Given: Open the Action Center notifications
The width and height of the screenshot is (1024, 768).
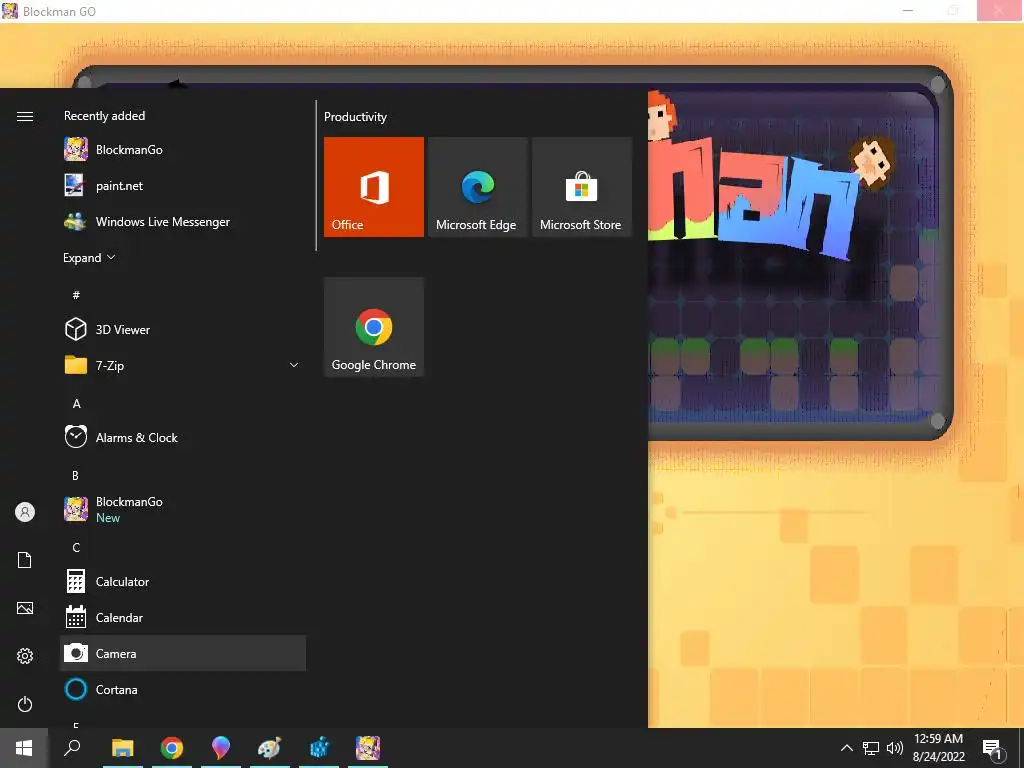Looking at the screenshot, I should 993,748.
